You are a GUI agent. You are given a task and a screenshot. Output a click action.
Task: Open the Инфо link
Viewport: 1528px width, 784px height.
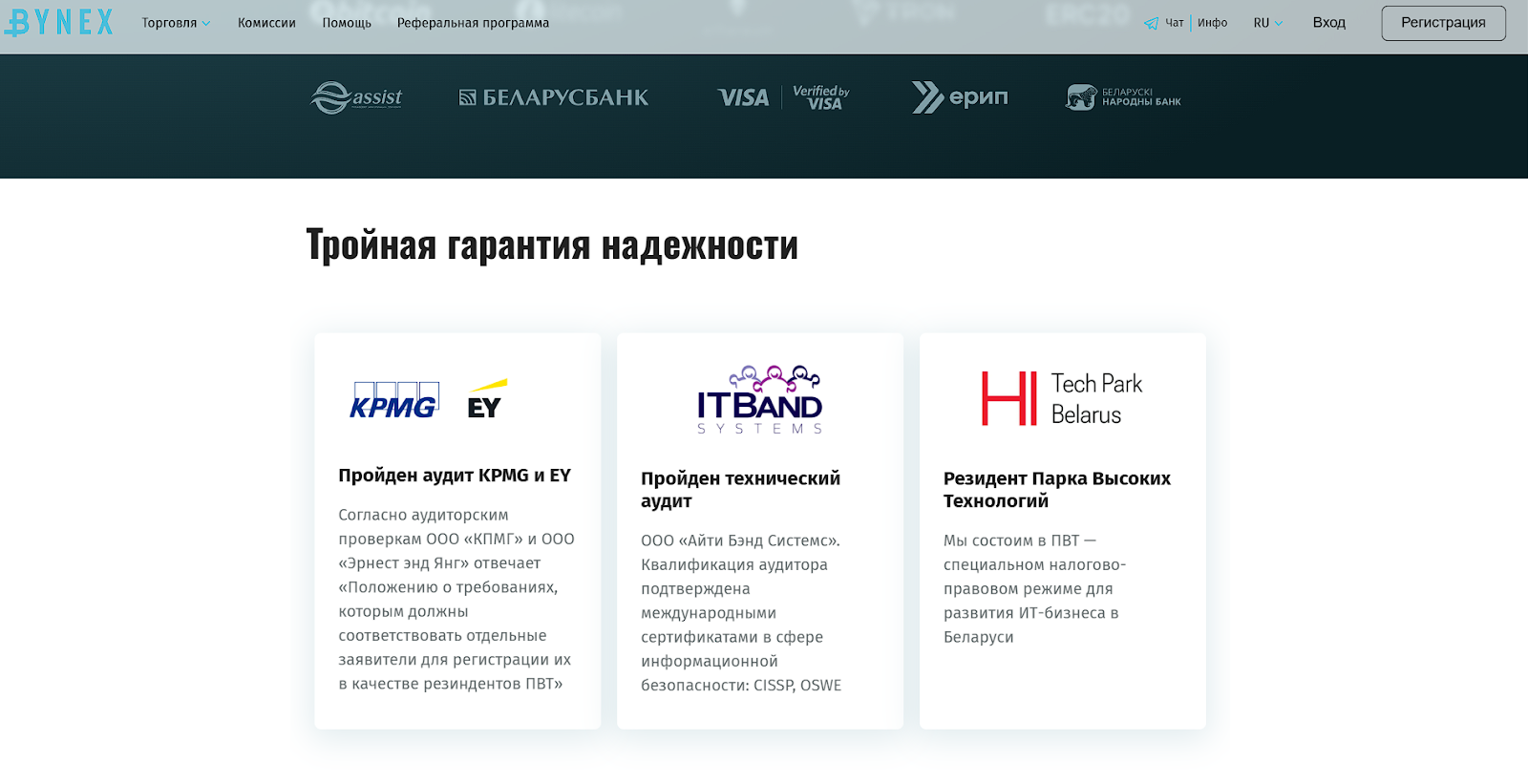coord(1213,23)
